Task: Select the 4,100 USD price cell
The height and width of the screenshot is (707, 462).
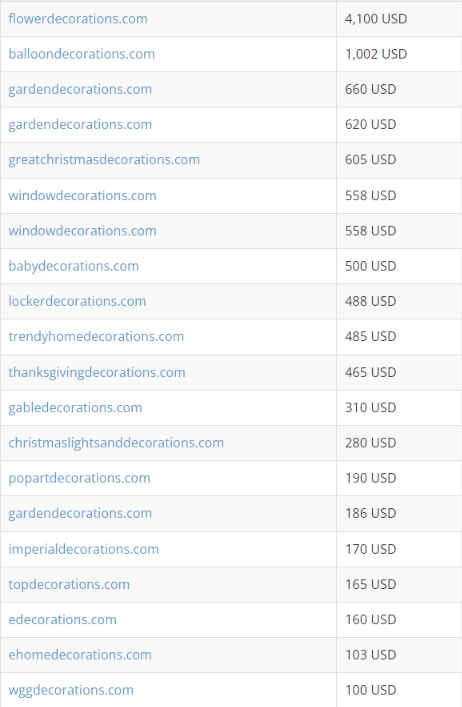Action: tap(399, 19)
